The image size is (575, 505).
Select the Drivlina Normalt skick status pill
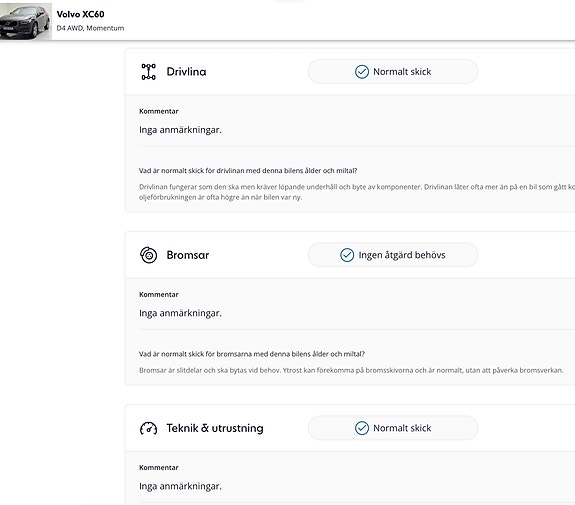pos(393,72)
